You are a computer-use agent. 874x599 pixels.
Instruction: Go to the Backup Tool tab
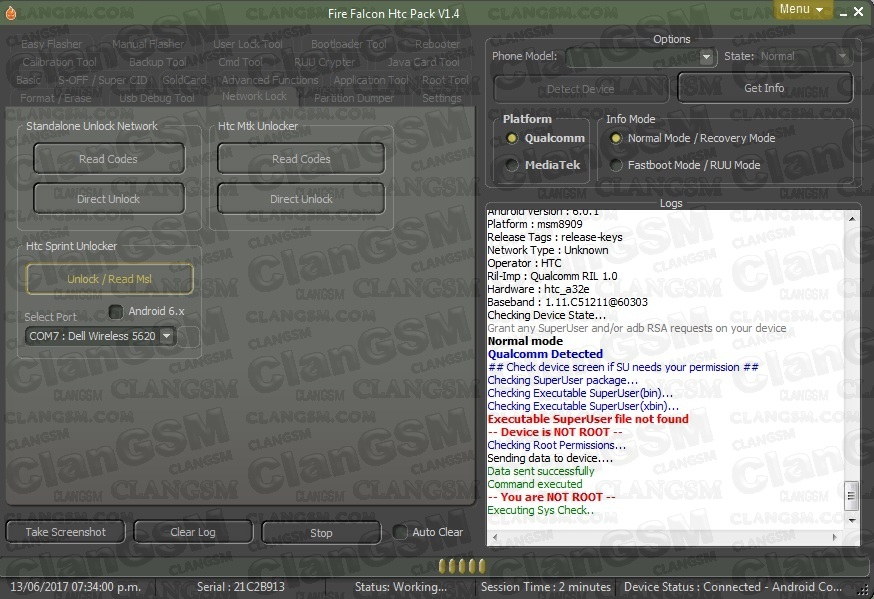[x=157, y=62]
